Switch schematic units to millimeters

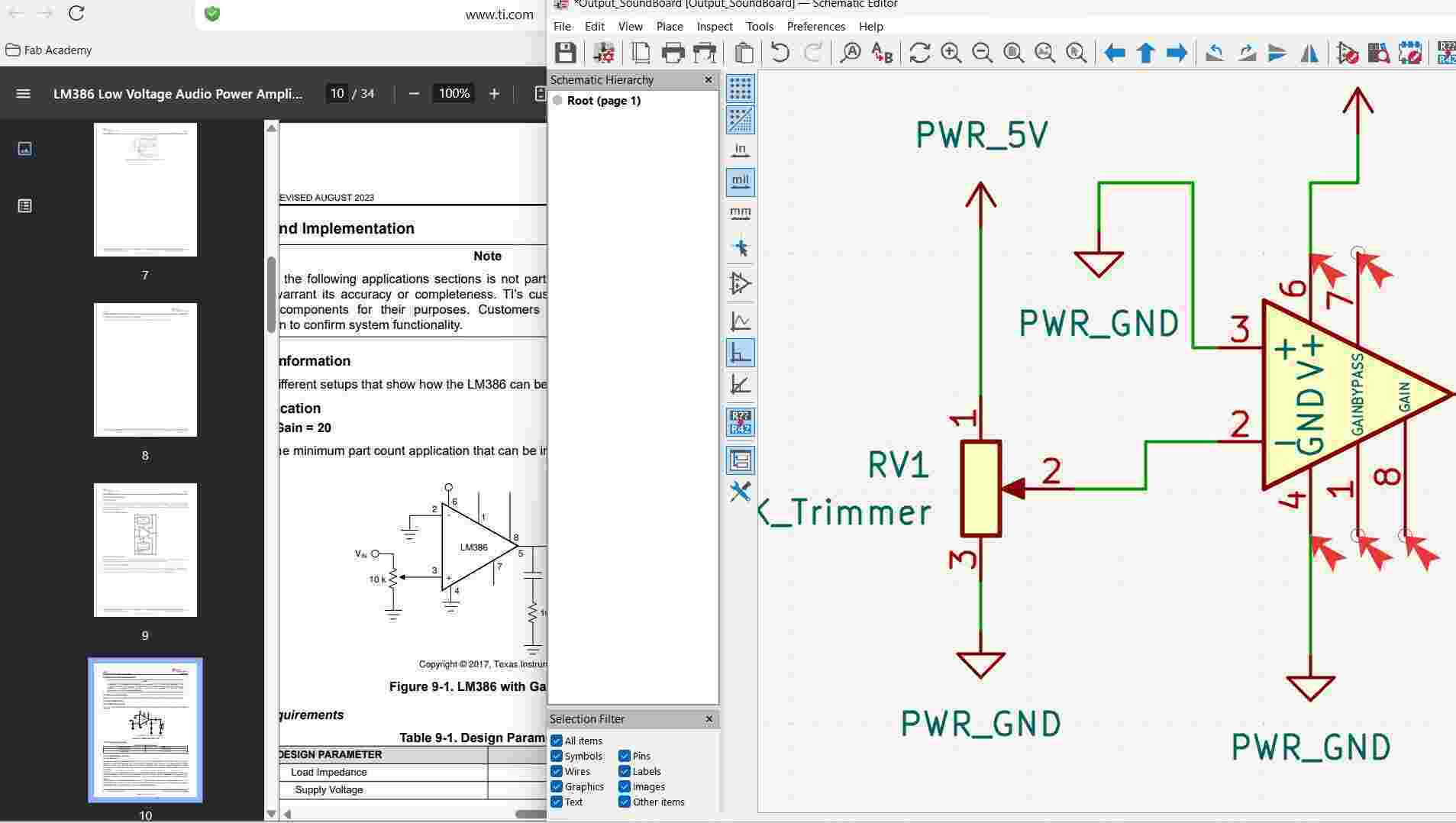741,213
